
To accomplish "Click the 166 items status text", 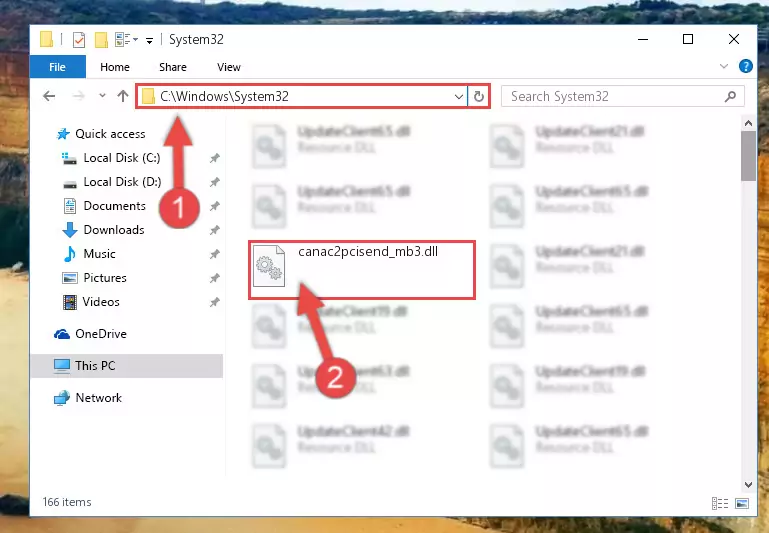I will 67,502.
